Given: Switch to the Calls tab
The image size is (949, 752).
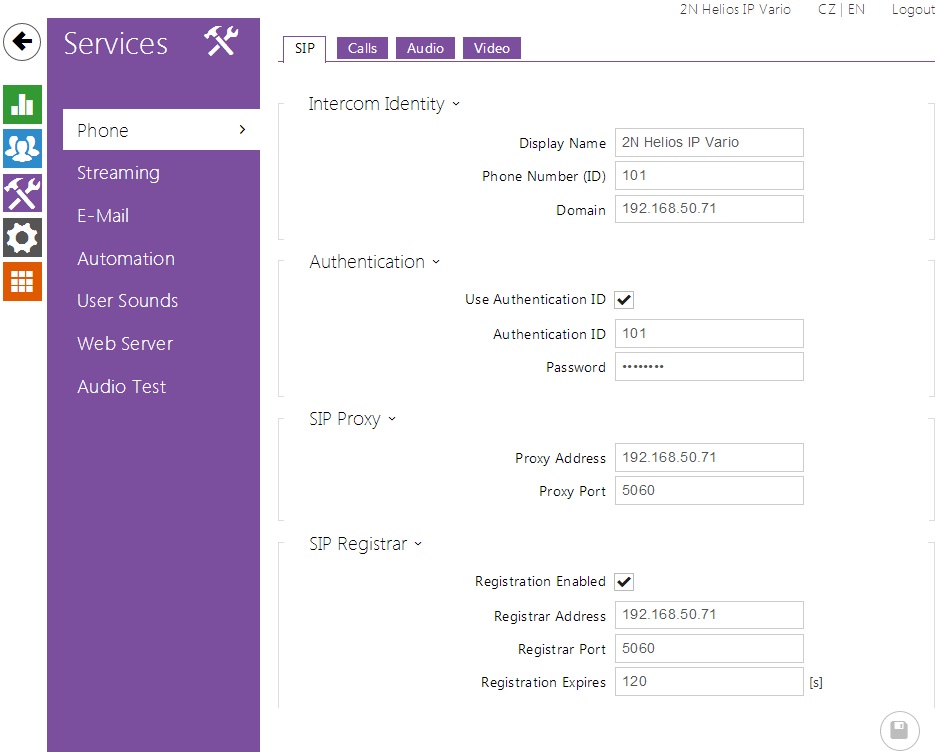Looking at the screenshot, I should coord(362,48).
